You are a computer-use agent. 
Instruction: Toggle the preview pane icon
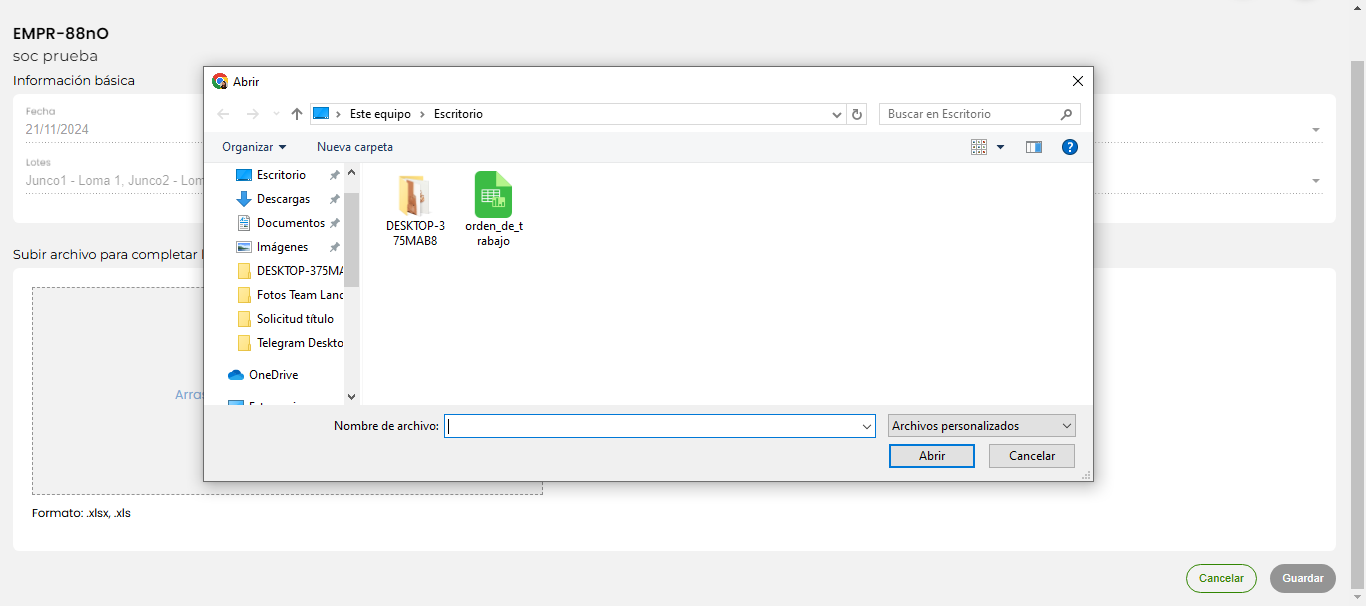point(1034,147)
